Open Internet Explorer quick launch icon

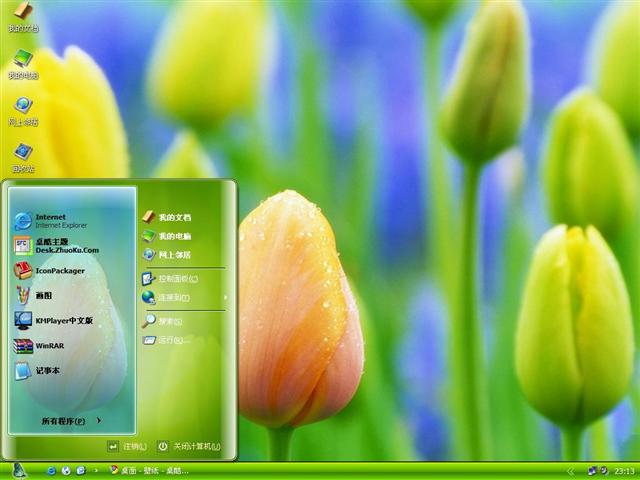[x=51, y=471]
